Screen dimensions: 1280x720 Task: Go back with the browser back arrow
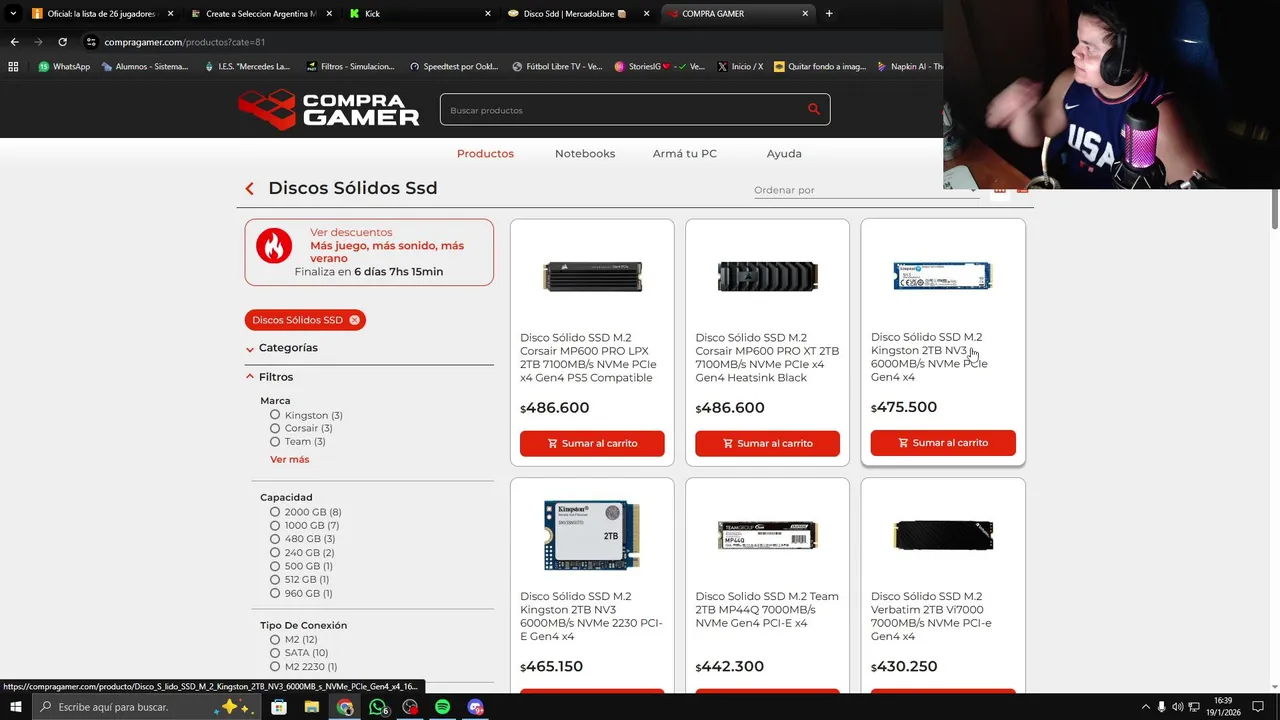click(x=14, y=42)
